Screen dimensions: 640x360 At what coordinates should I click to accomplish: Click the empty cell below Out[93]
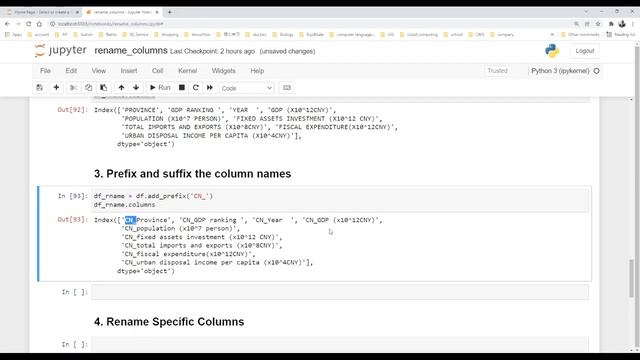pyautogui.click(x=340, y=292)
